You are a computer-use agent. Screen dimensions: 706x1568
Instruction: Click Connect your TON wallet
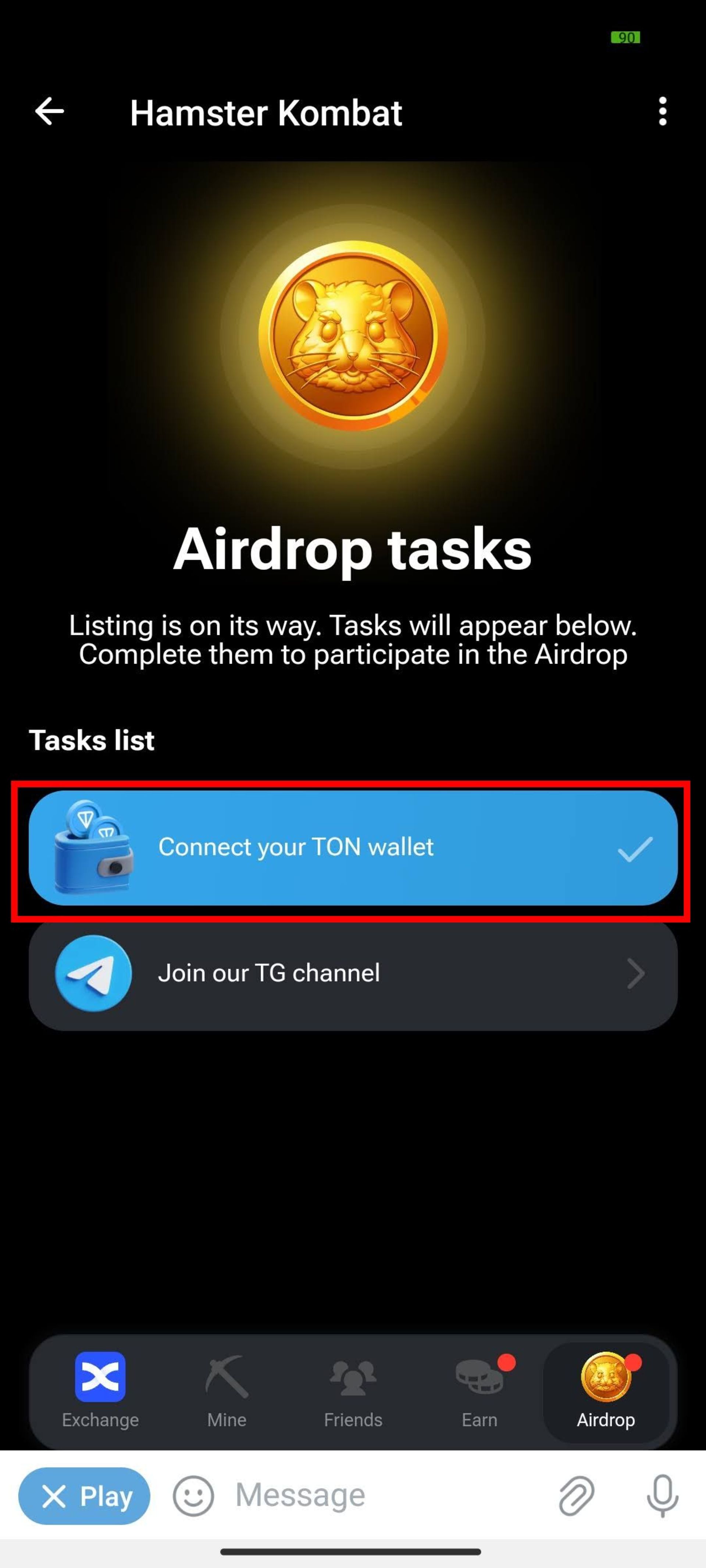353,847
